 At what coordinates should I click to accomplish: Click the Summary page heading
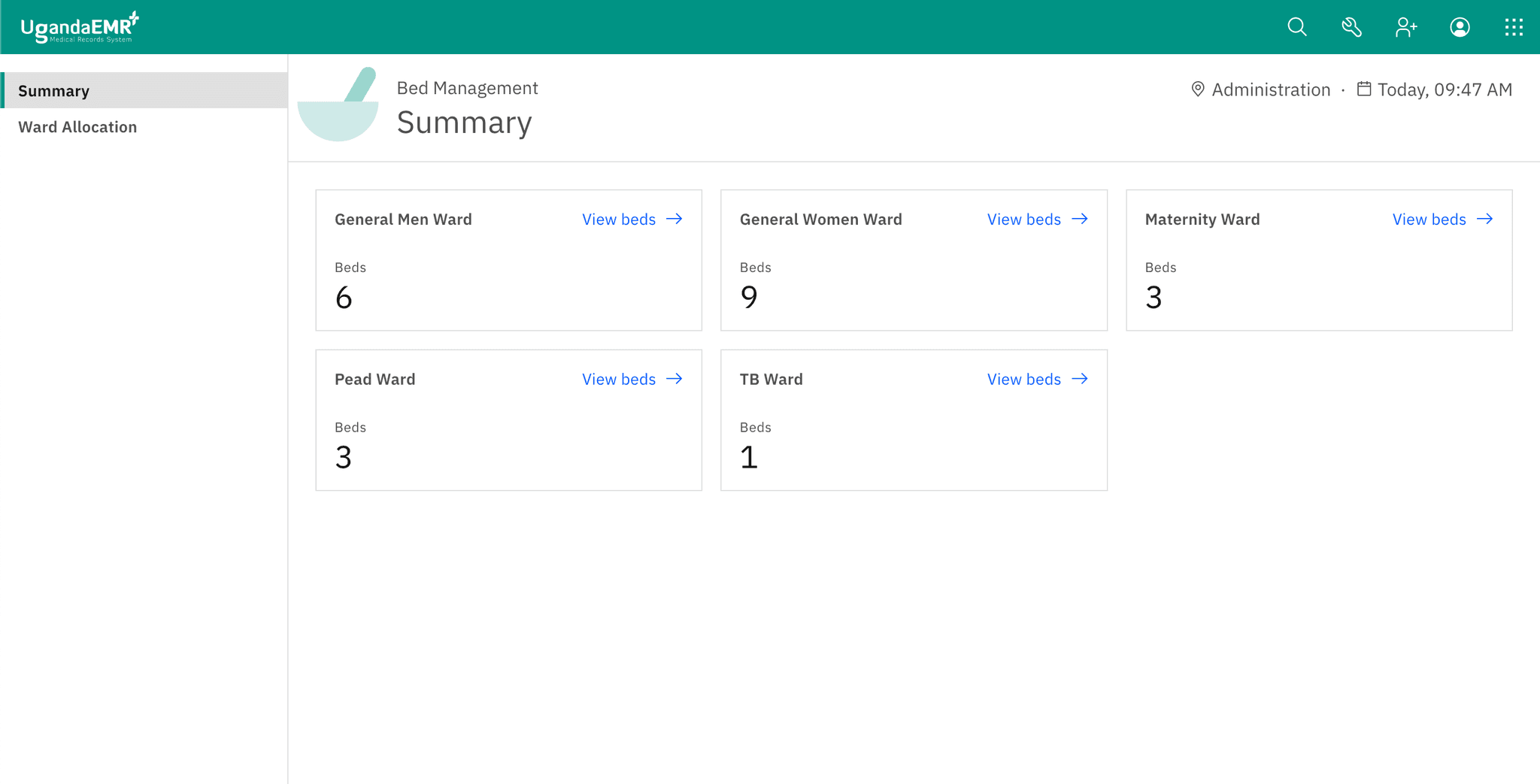(x=464, y=123)
